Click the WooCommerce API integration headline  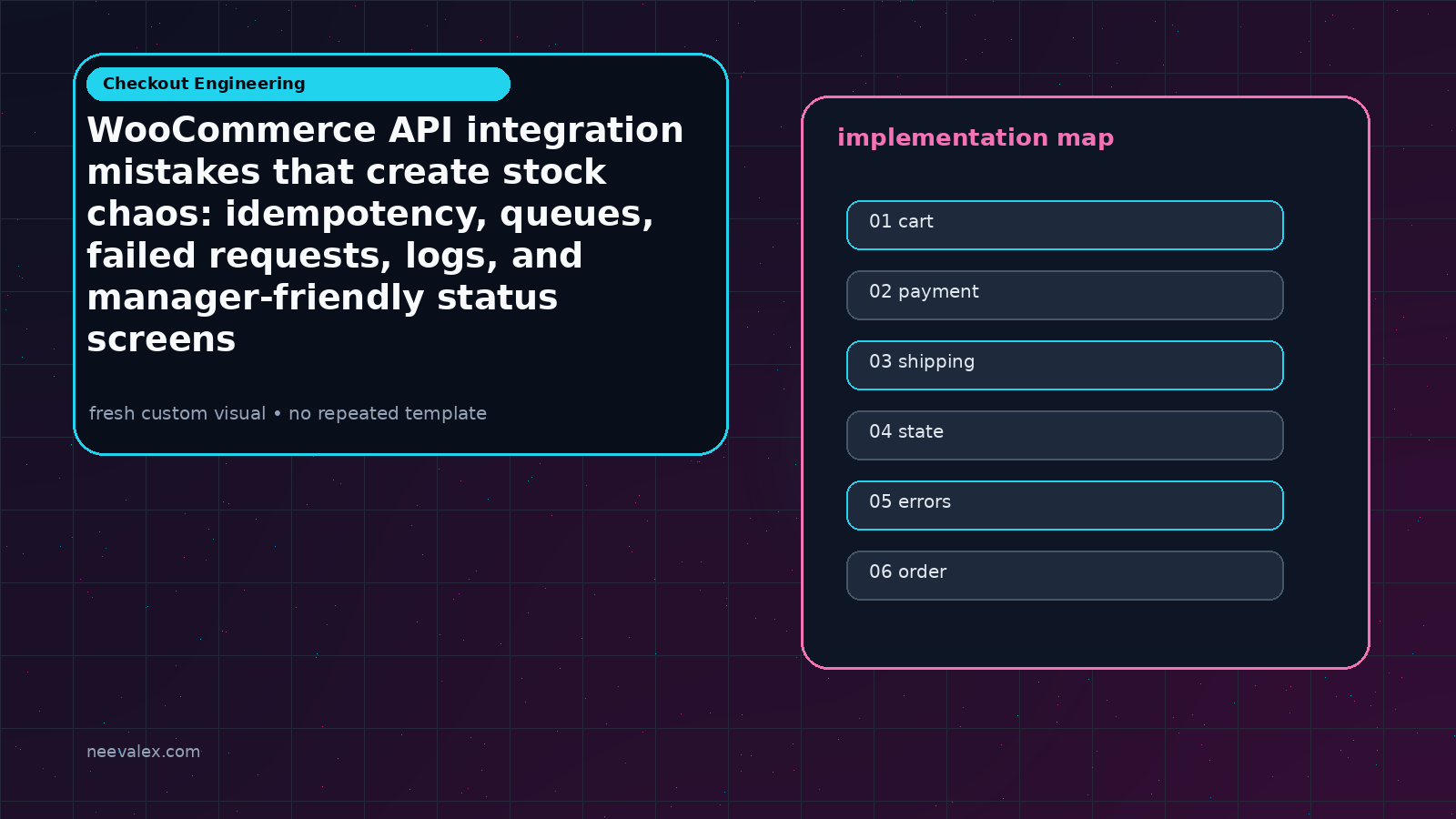[x=385, y=234]
